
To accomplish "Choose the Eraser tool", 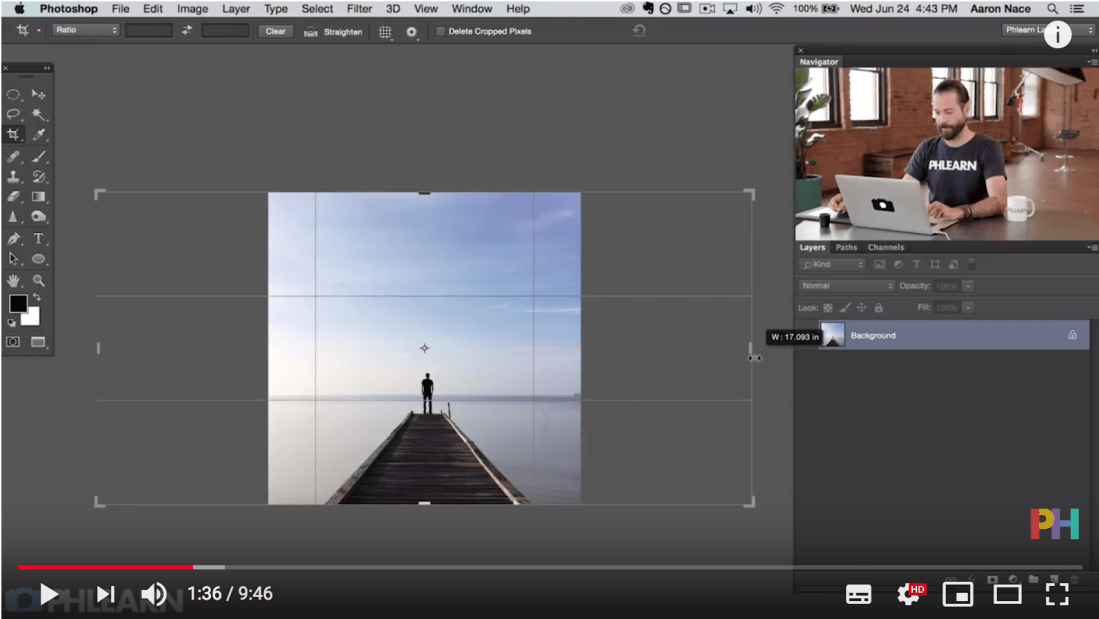I will pos(14,197).
